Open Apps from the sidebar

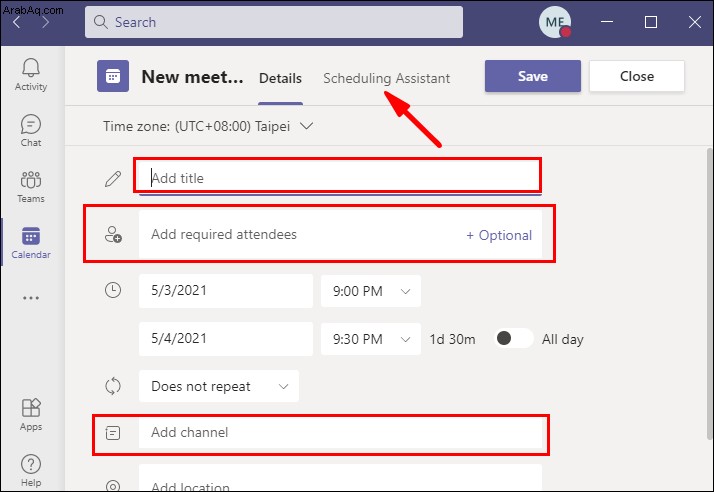point(31,415)
